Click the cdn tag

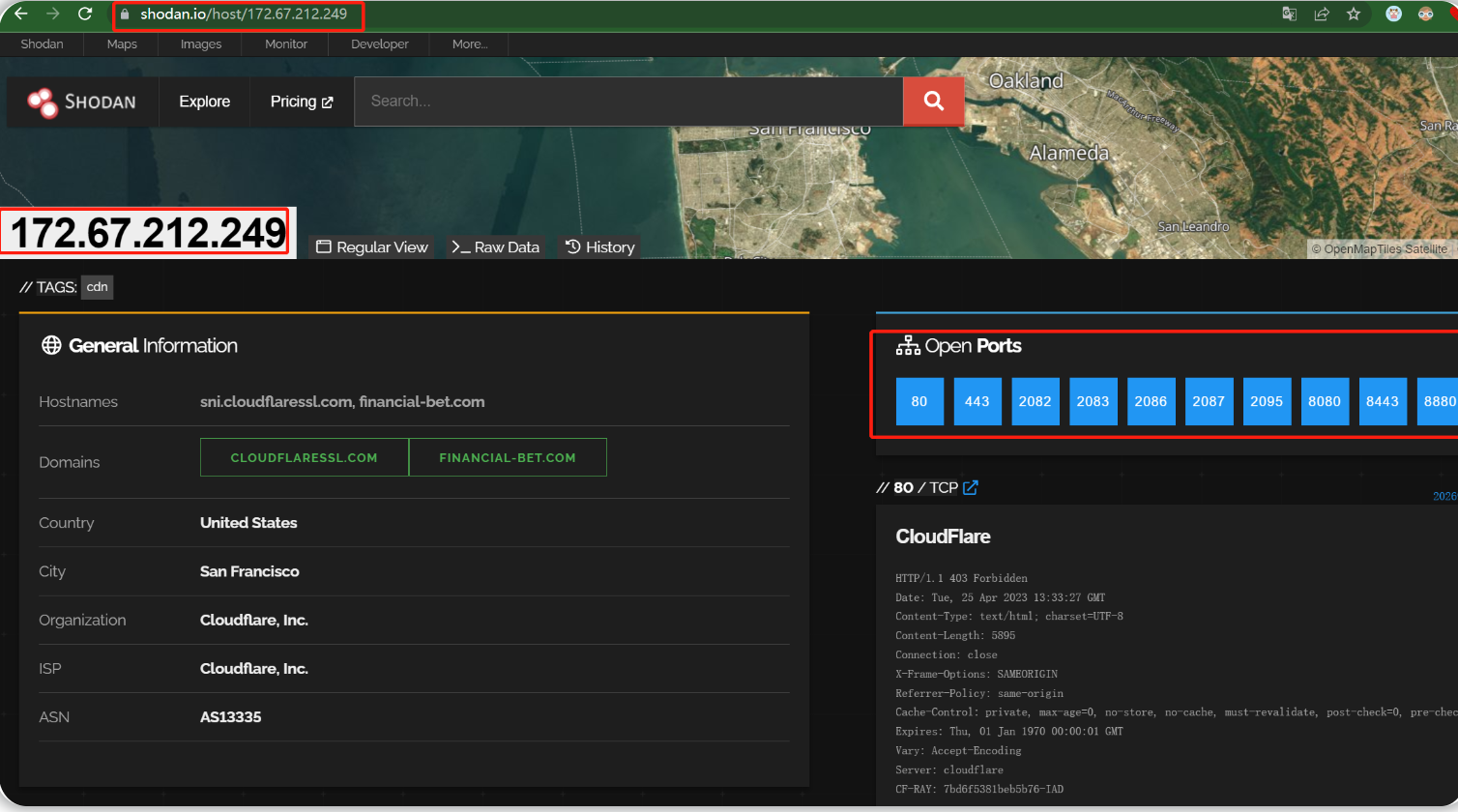tap(97, 287)
